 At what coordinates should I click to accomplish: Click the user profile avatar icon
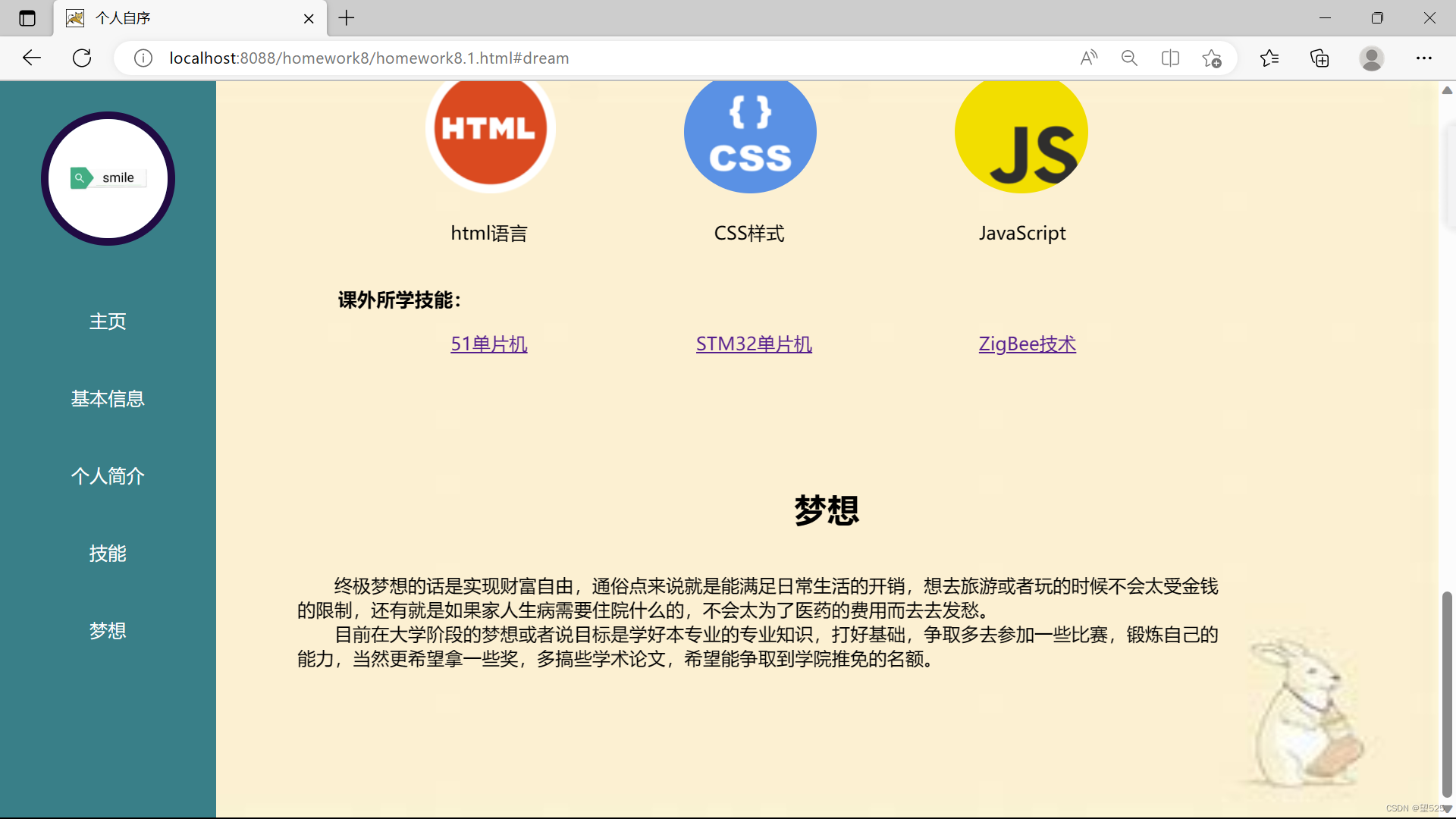(x=1371, y=58)
